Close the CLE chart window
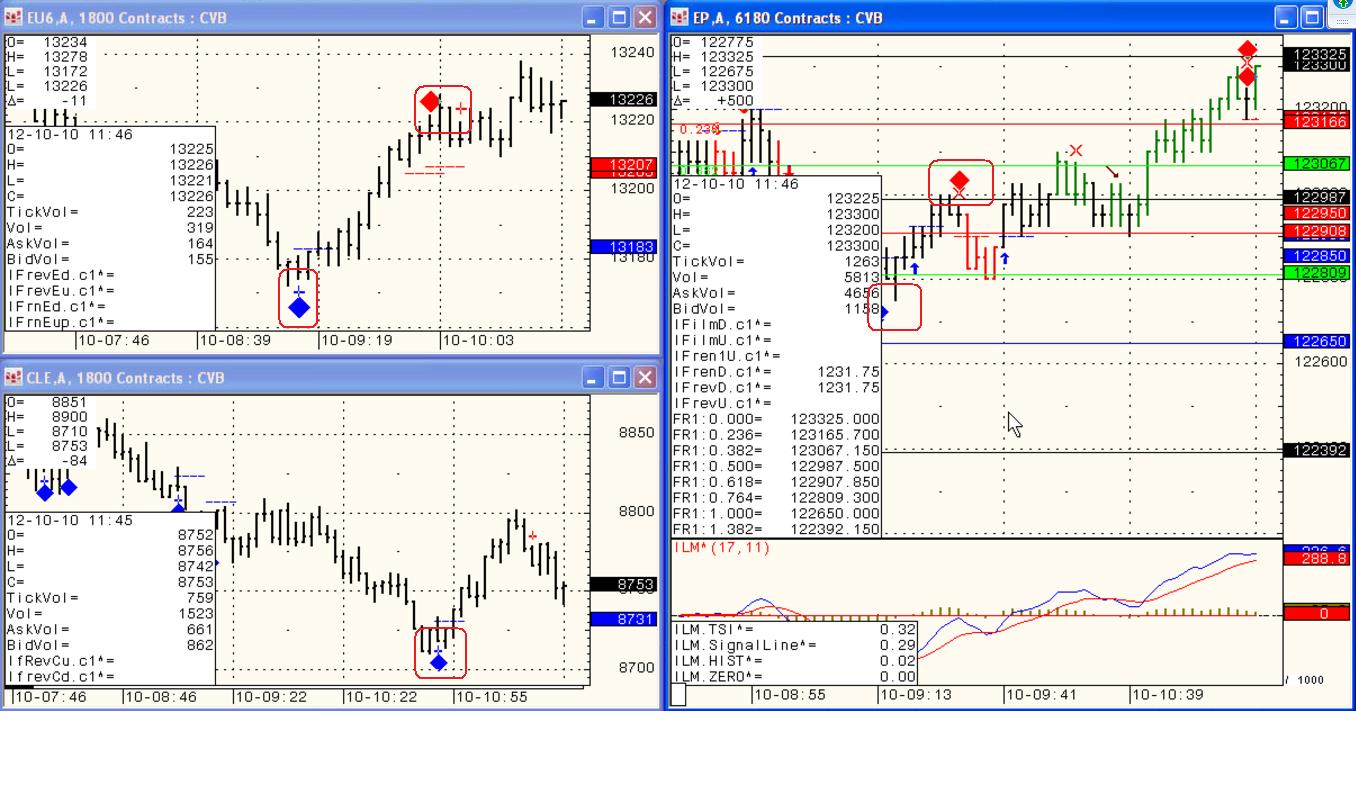The image size is (1356, 803). pos(645,377)
